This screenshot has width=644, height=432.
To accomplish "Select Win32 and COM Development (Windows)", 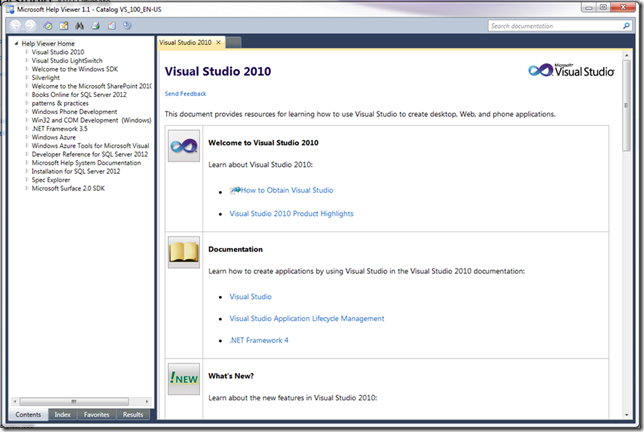I will coord(91,120).
